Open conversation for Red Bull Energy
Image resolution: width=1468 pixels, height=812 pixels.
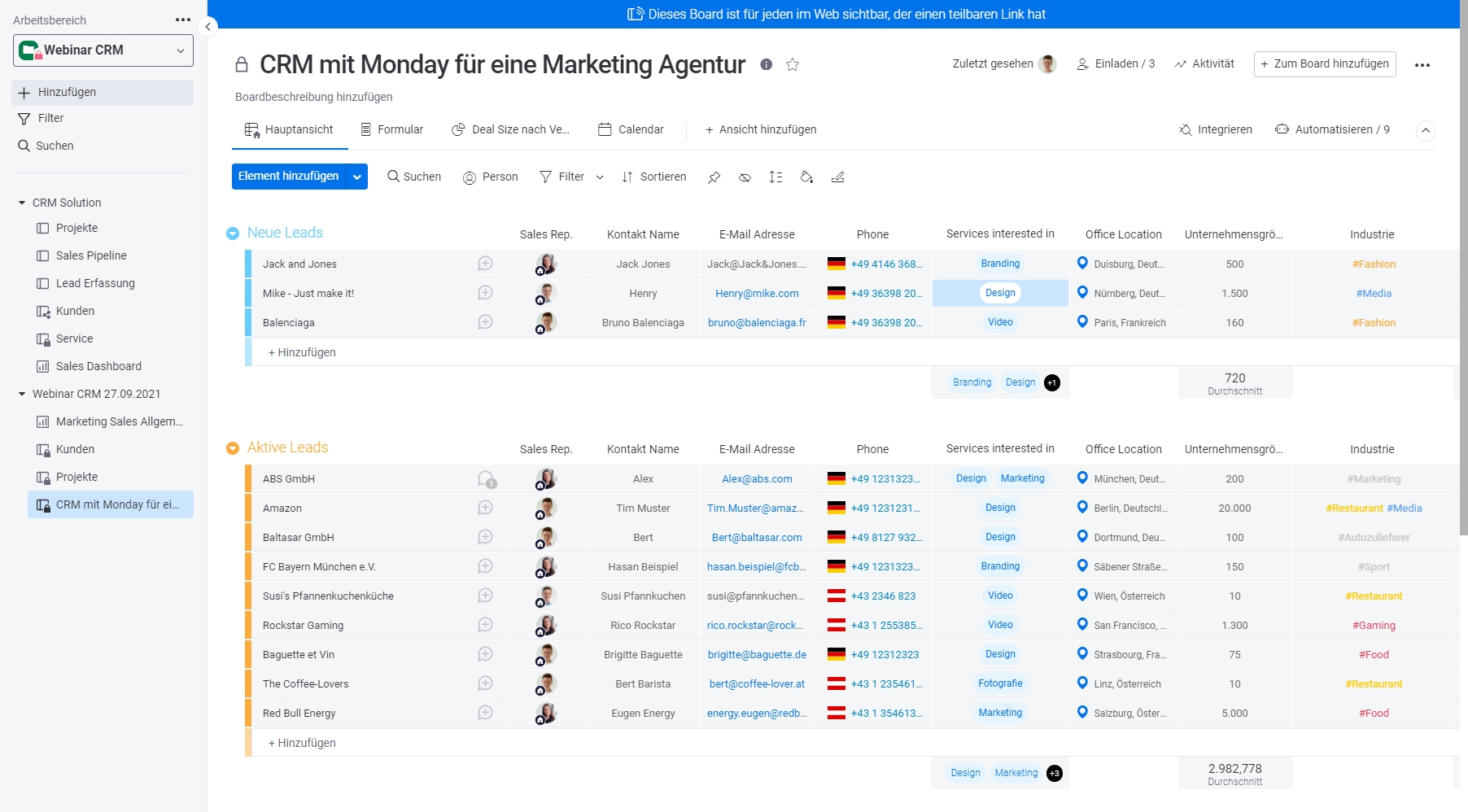click(x=485, y=713)
